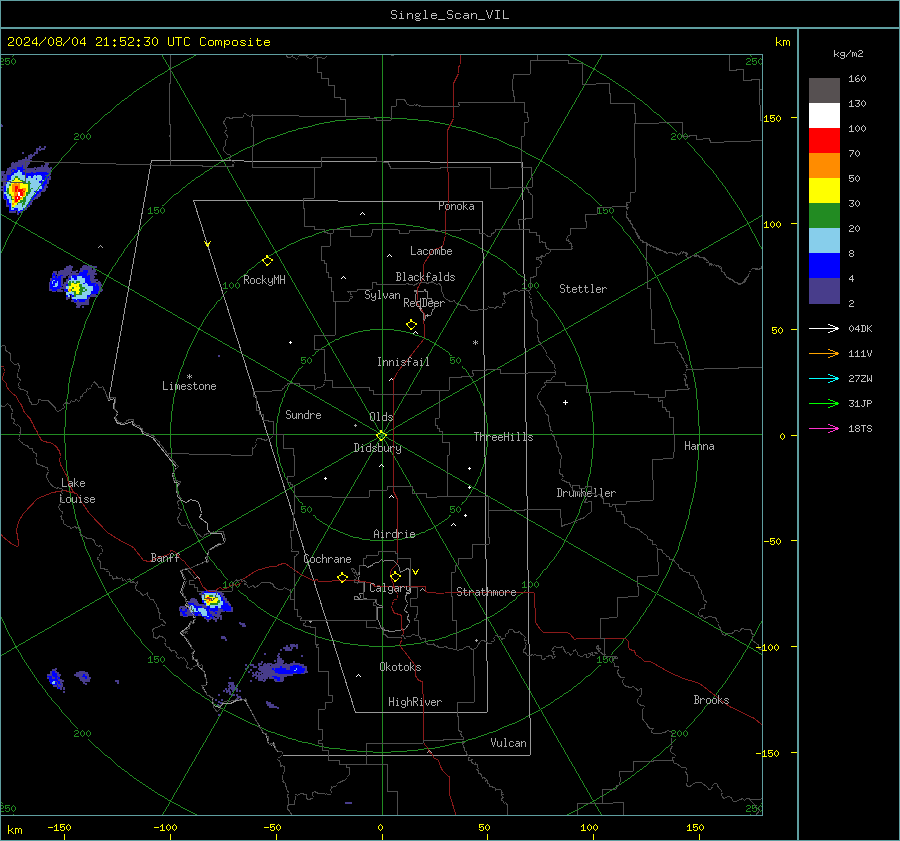This screenshot has height=841, width=900.
Task: Click the Hanna town label
Action: pyautogui.click(x=699, y=446)
